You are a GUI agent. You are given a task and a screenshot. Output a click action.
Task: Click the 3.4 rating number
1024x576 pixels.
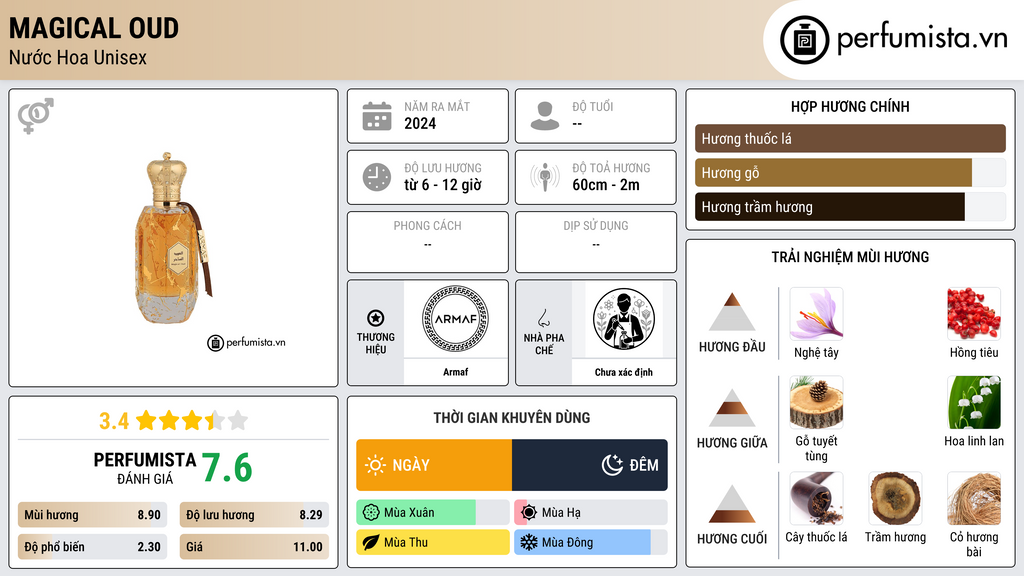tap(114, 421)
